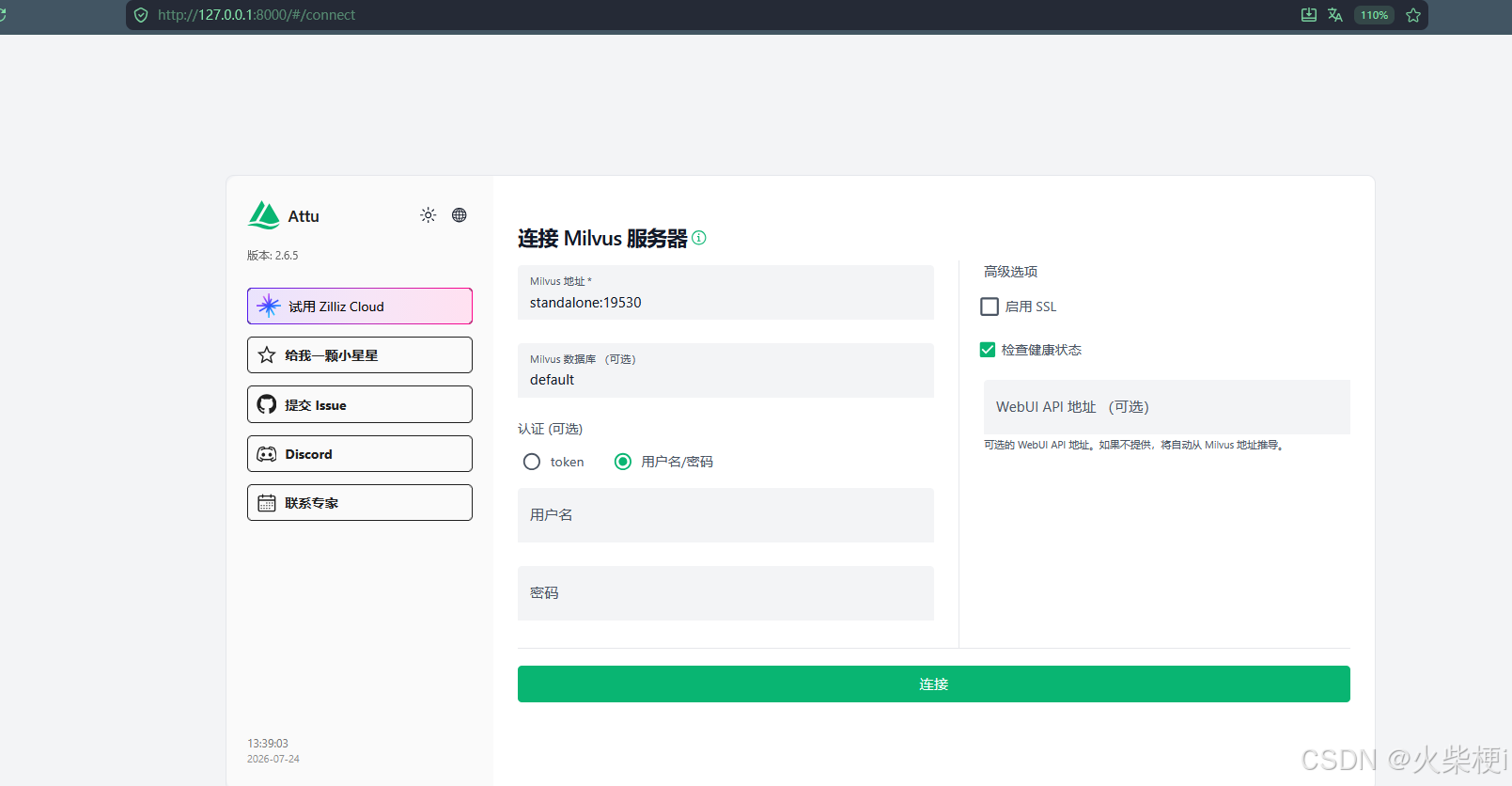Screen dimensions: 1512x786
Task: Click the browser URL 127.0.0.1:8000/#/connect
Action: pos(257,15)
